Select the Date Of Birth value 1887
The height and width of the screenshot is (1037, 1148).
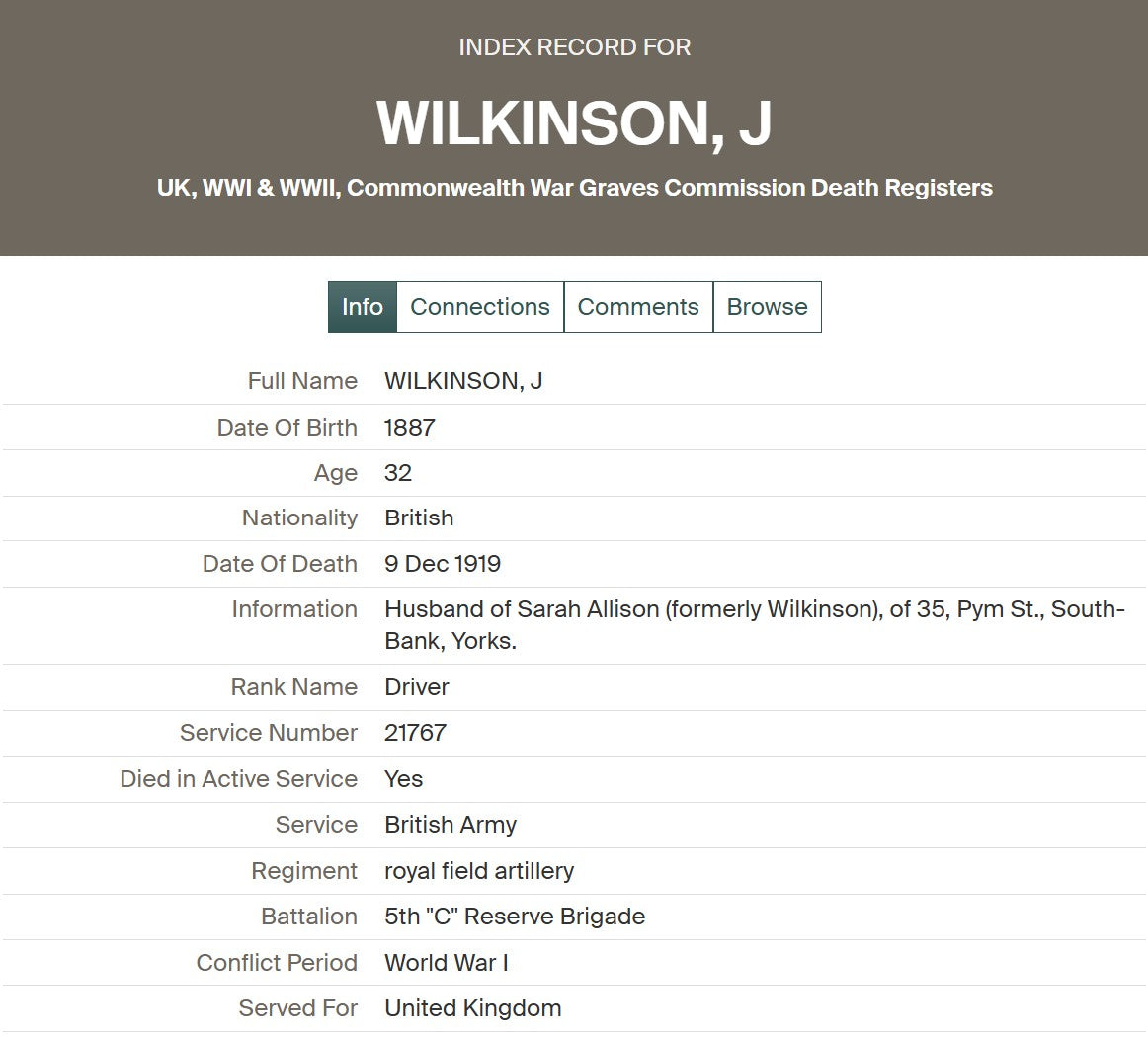pyautogui.click(x=410, y=427)
